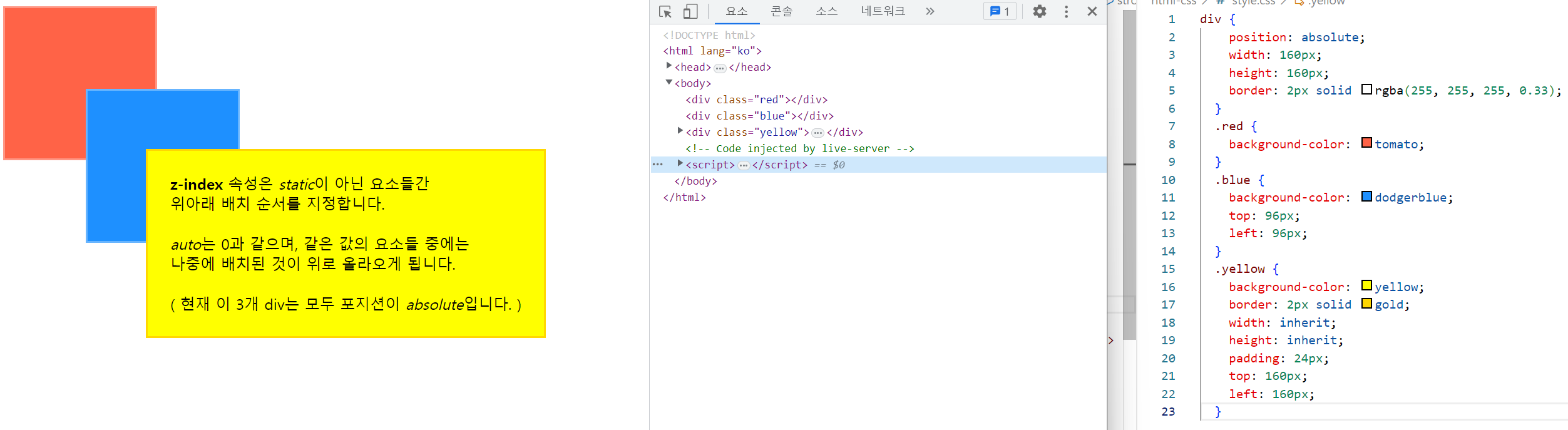Expand the head element node
Viewport: 1568px width, 430px height.
click(x=669, y=66)
